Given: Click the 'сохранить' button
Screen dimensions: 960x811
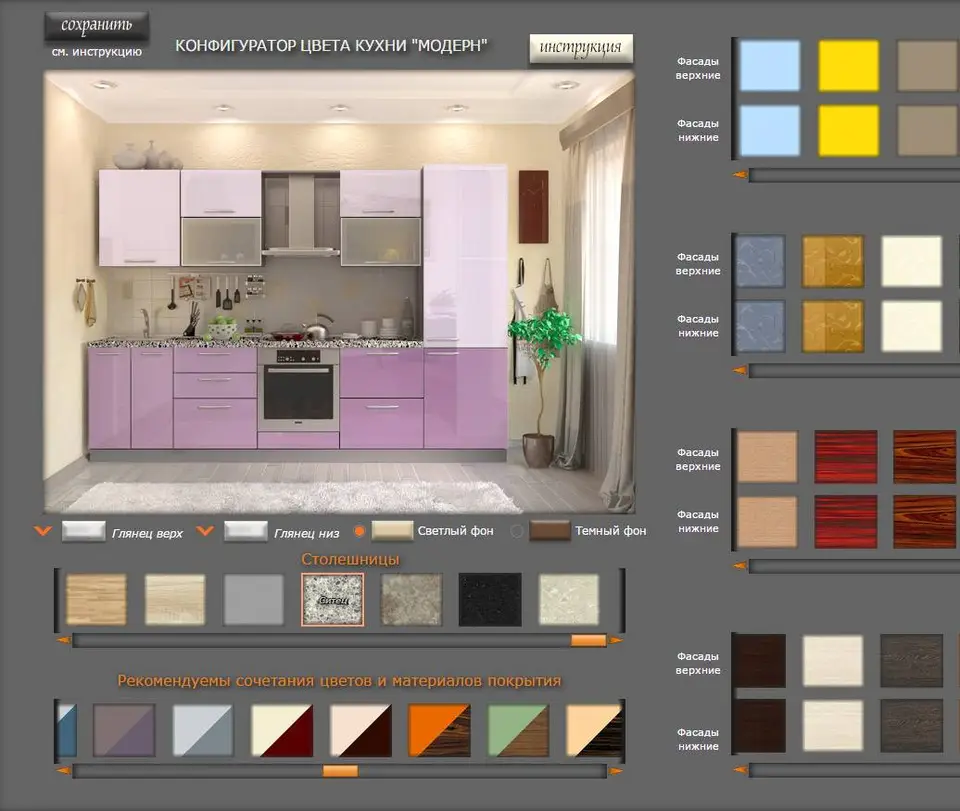Looking at the screenshot, I should pyautogui.click(x=96, y=26).
